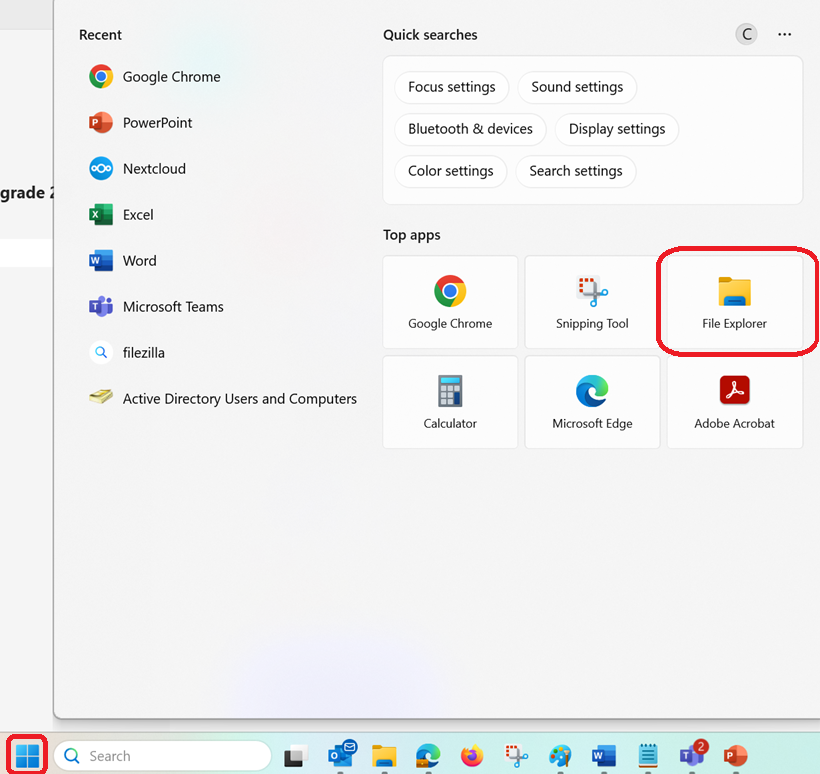Open File Explorer tile in Top apps
The image size is (820, 774).
tap(735, 302)
